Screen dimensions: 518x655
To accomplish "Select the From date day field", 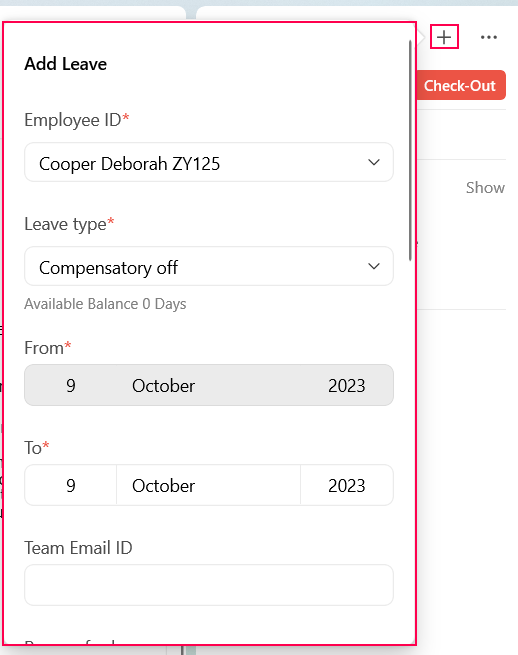I will pos(71,385).
